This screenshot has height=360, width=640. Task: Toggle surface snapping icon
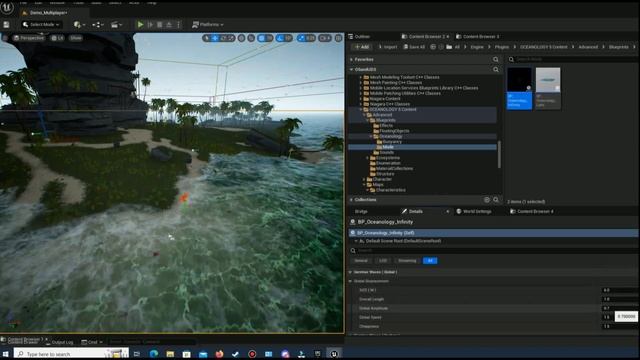pos(251,38)
